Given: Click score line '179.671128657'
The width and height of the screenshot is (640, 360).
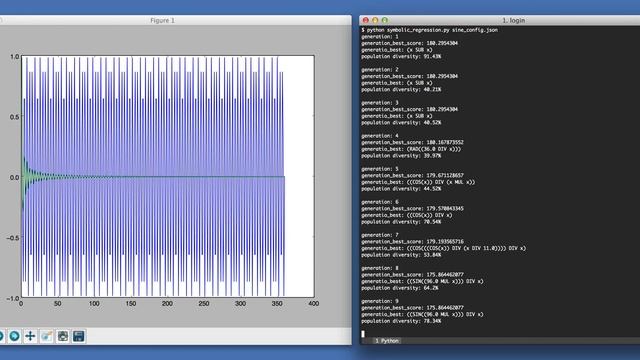Looking at the screenshot, I should click(x=412, y=175).
